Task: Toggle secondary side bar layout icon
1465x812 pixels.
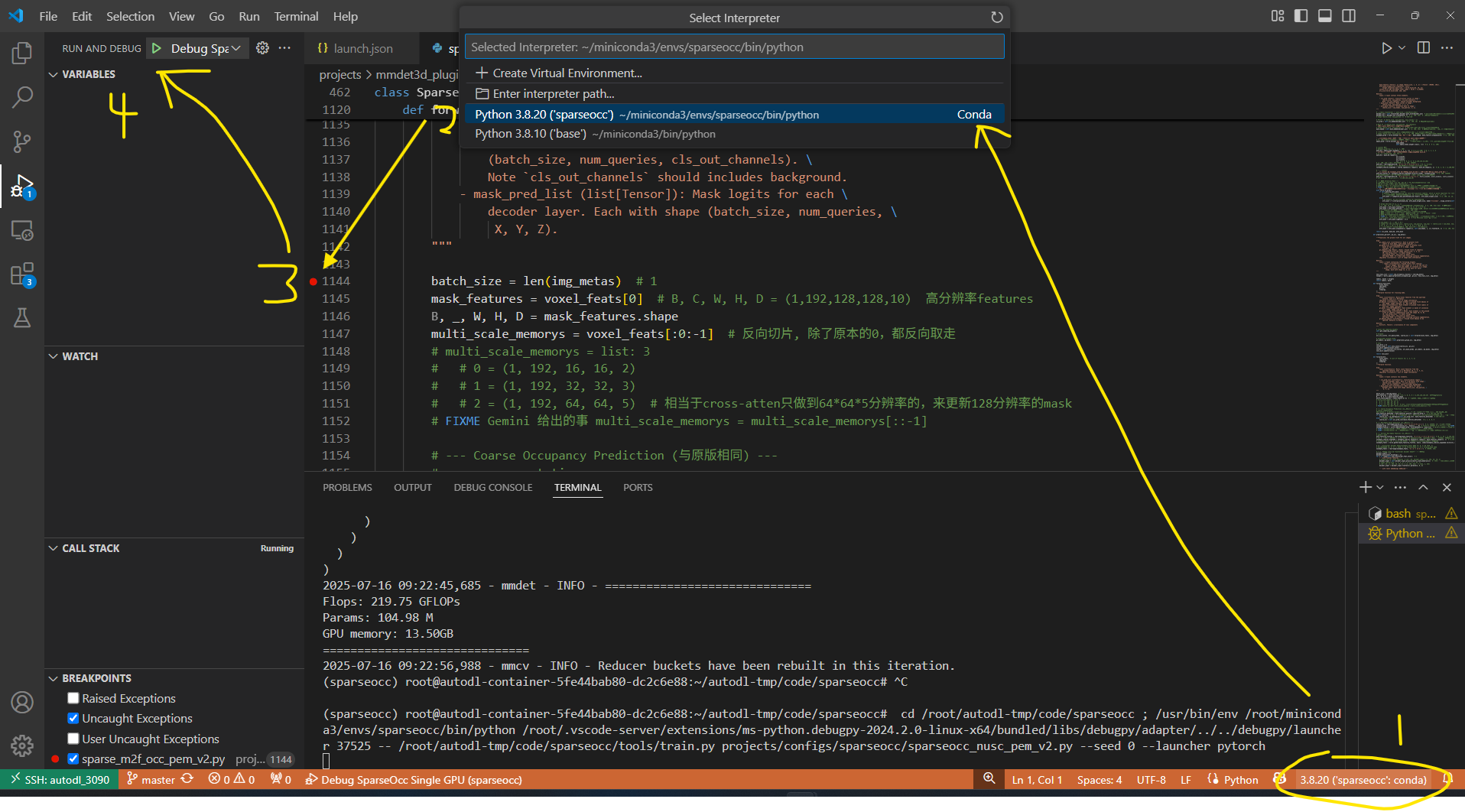Action: (1349, 16)
